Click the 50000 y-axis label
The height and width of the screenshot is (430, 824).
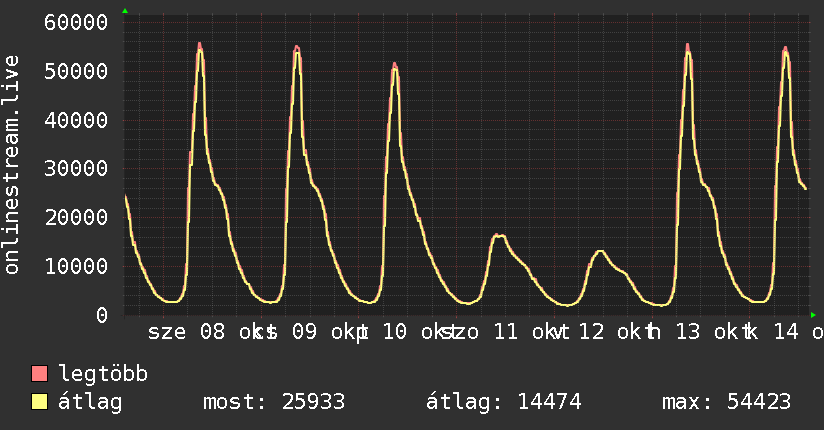(76, 71)
